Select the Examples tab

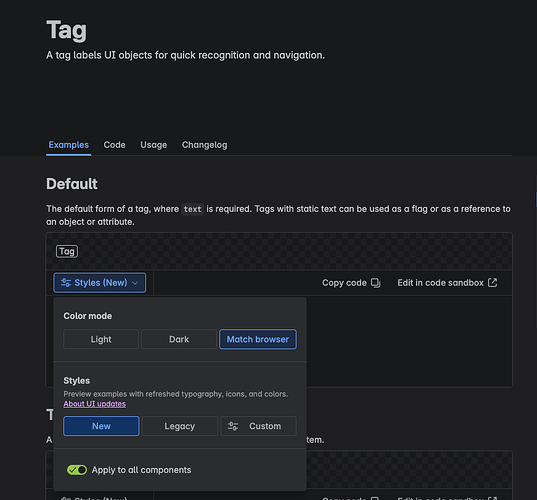point(68,145)
